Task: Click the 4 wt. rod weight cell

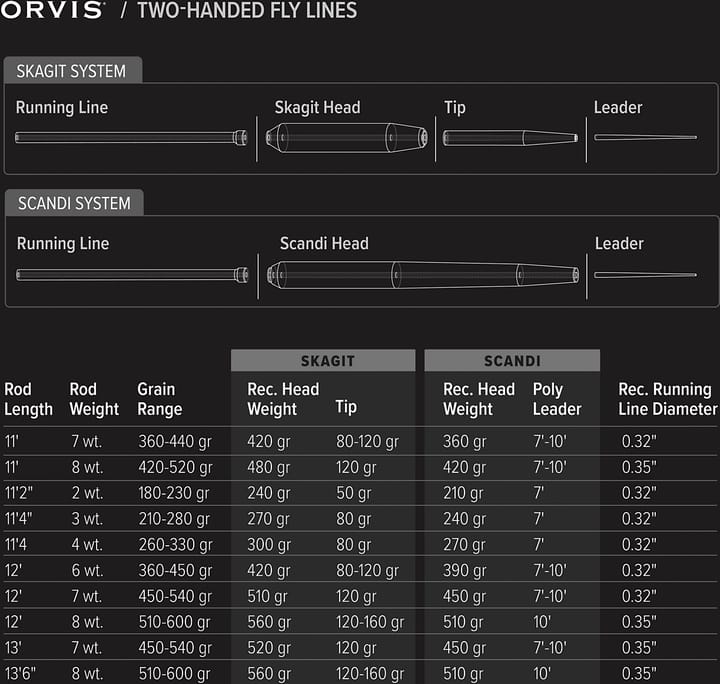Action: (87, 544)
